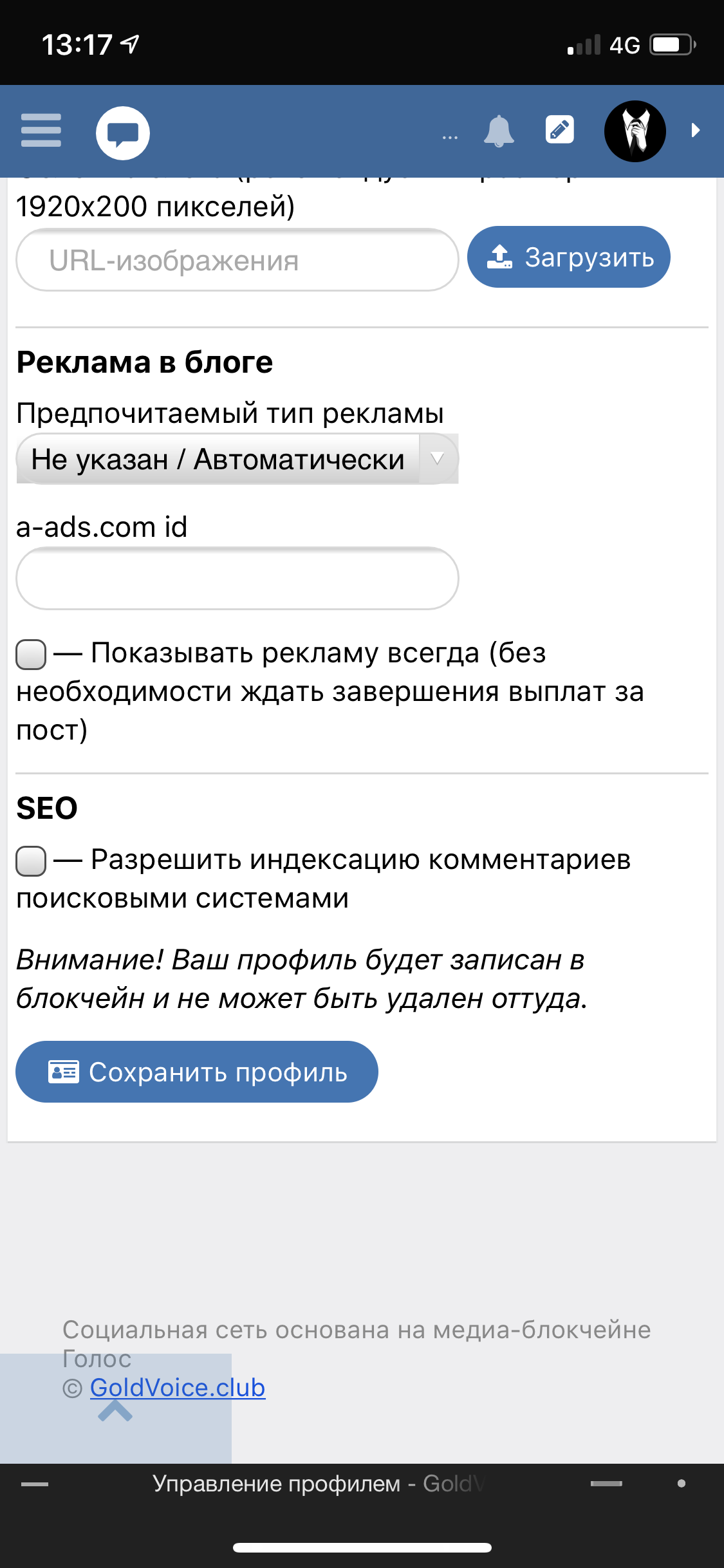The image size is (724, 1568).
Task: Focus the a-ads.com id input field
Action: (237, 578)
